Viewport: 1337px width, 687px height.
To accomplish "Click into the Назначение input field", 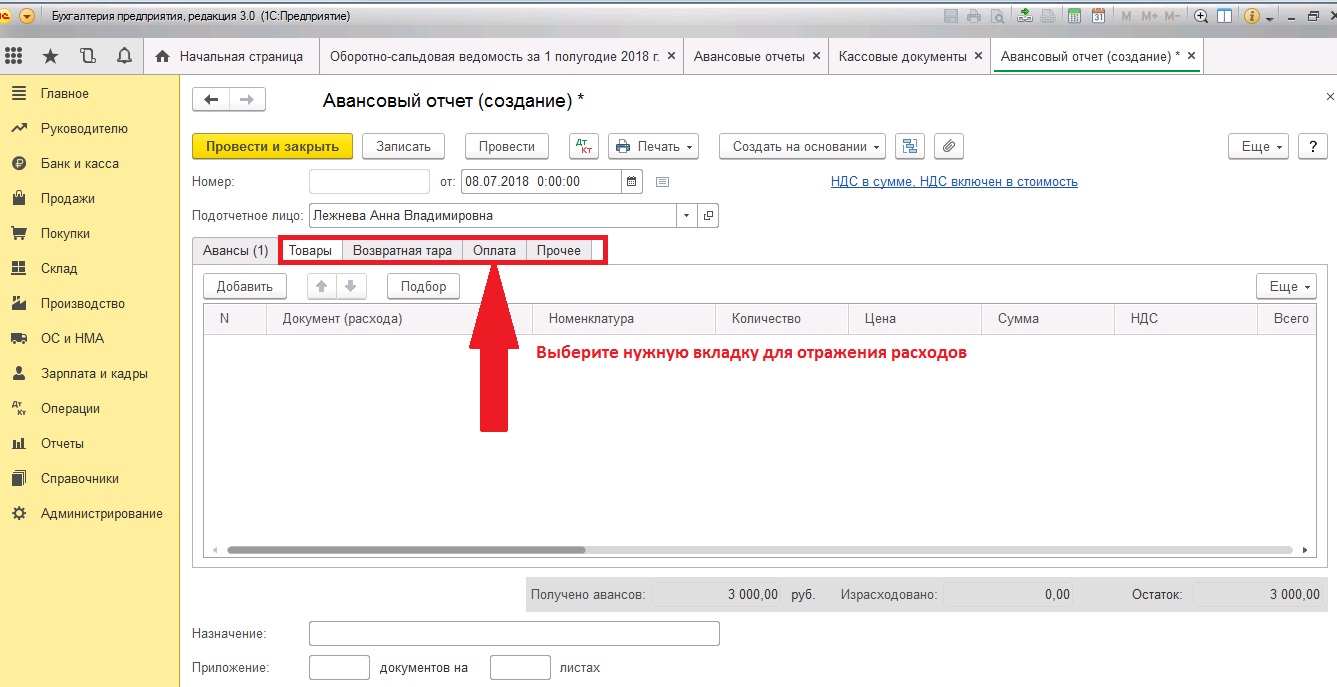I will [x=513, y=634].
